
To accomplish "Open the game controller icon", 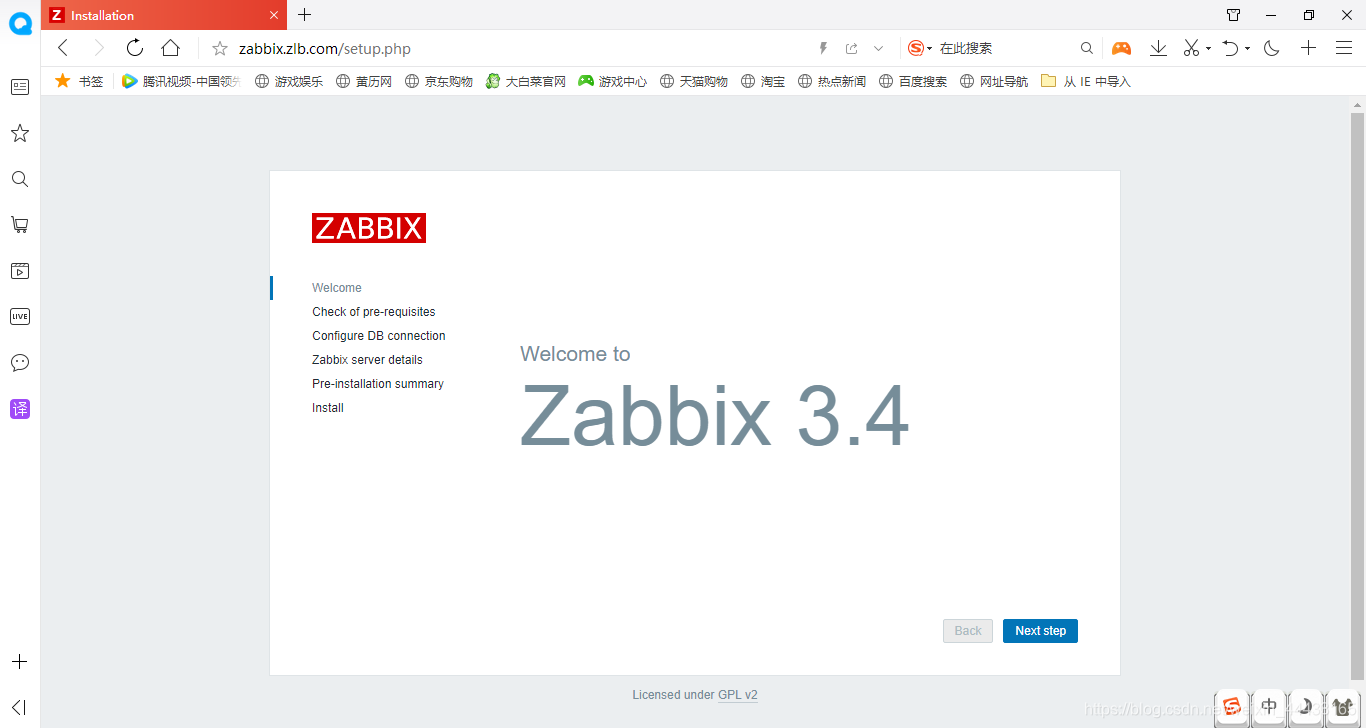I will tap(1122, 48).
